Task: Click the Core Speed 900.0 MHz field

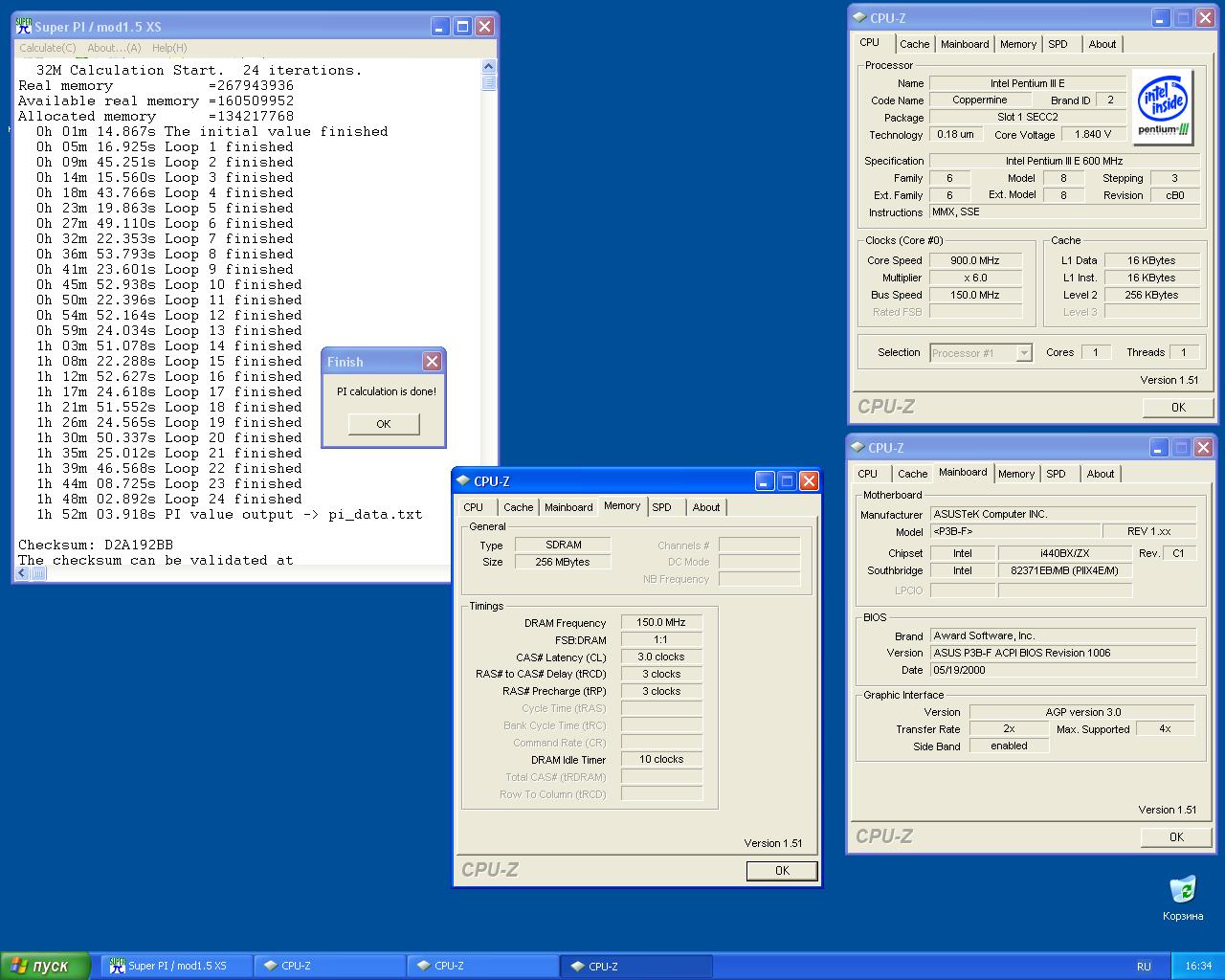Action: coord(975,260)
